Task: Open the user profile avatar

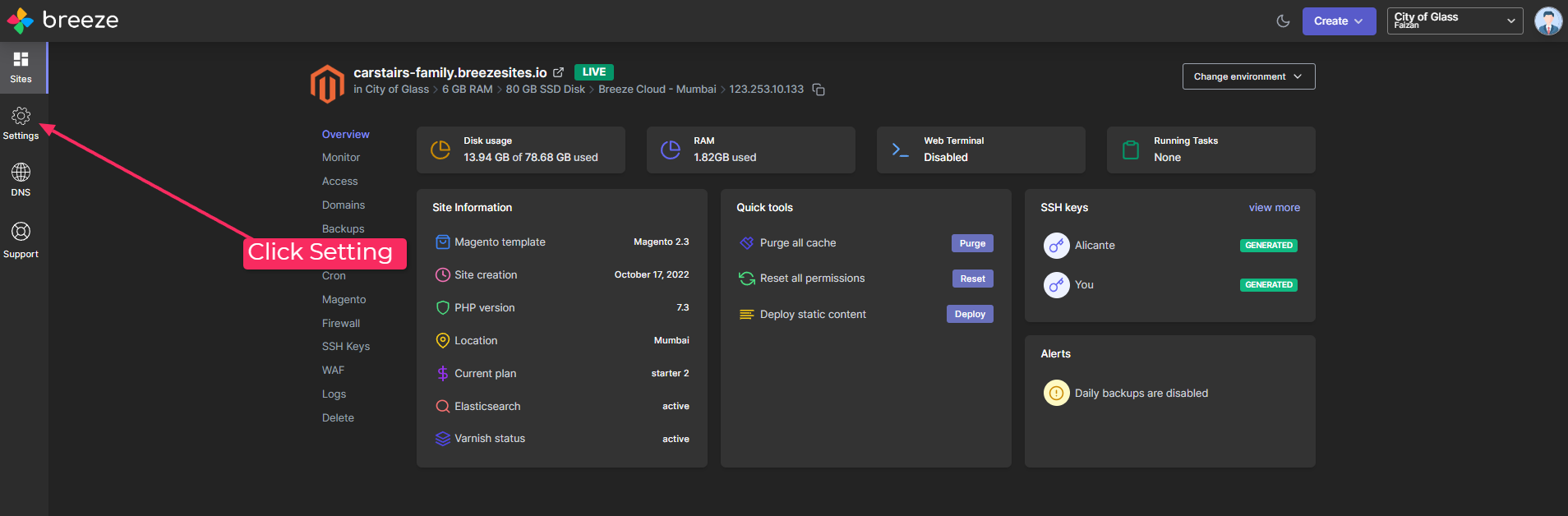Action: click(1548, 21)
